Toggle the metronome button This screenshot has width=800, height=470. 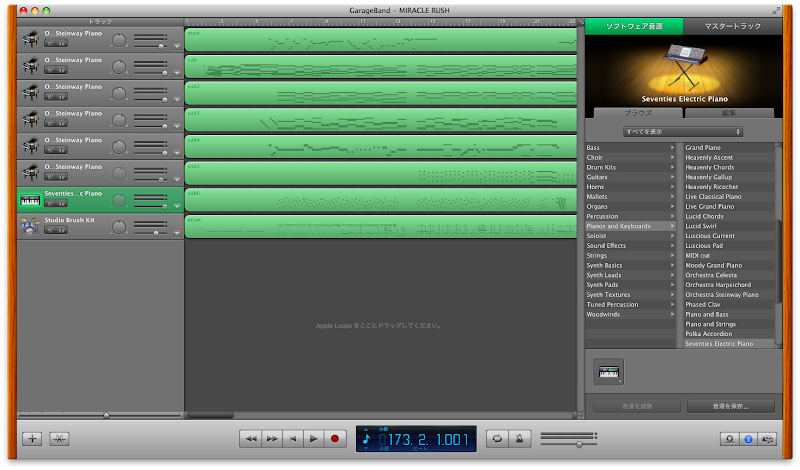pos(519,438)
